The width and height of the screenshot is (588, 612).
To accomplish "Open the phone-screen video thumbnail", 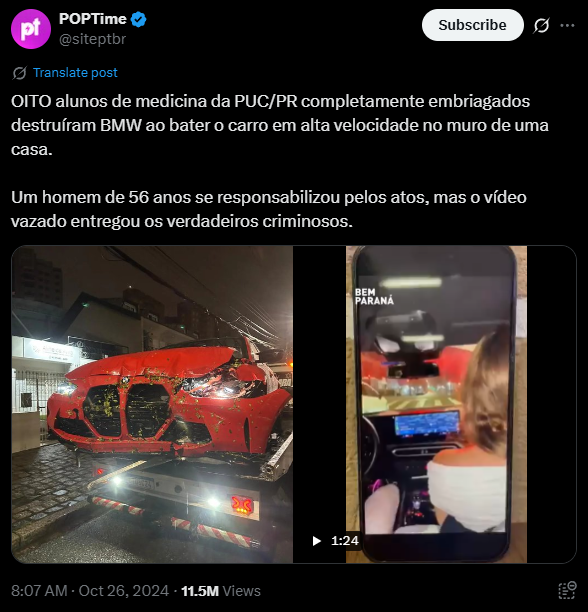I will [x=435, y=404].
